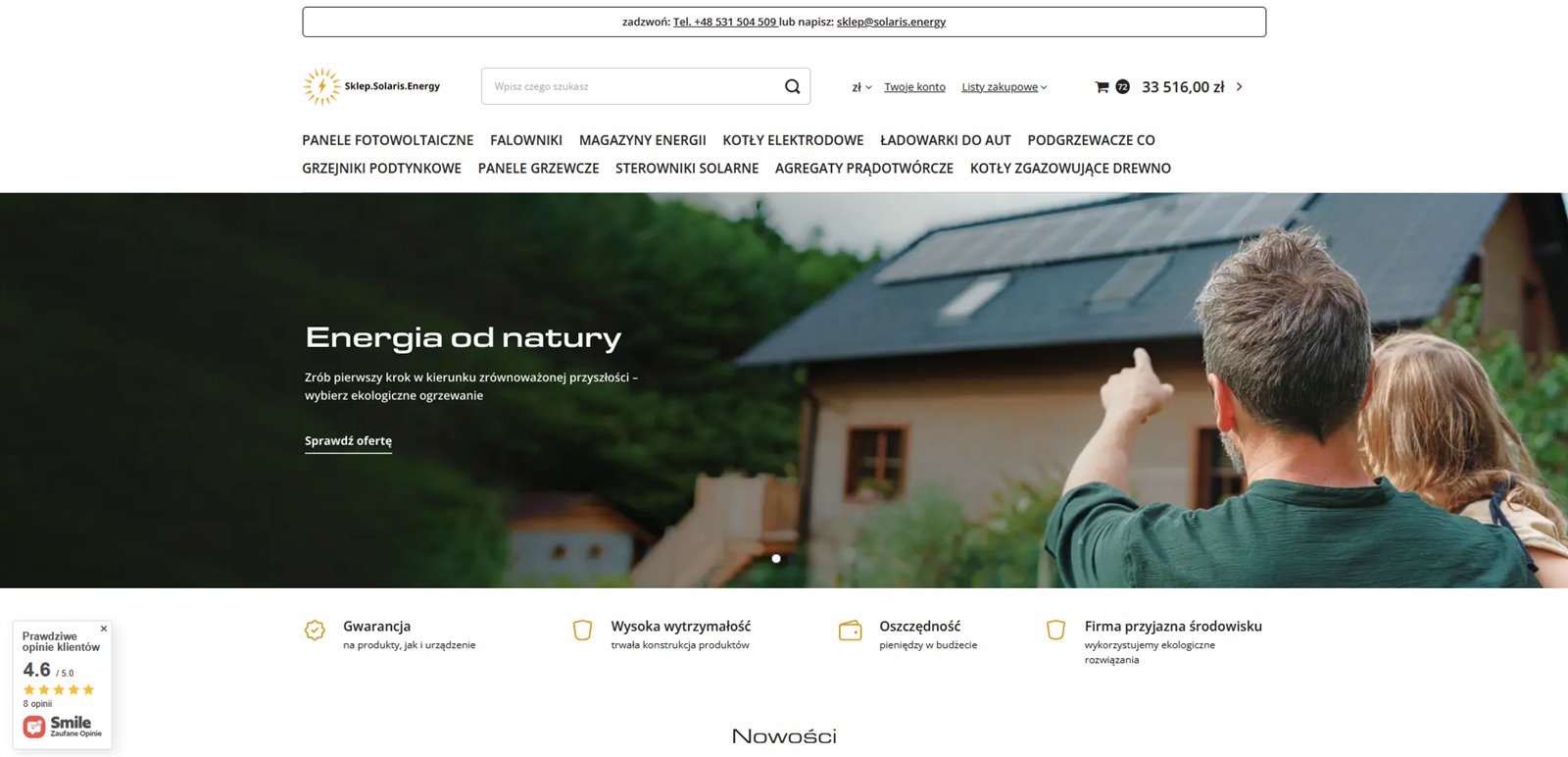Expand the Listy zakupowe dropdown
Screen dimensions: 1568x757
1004,87
